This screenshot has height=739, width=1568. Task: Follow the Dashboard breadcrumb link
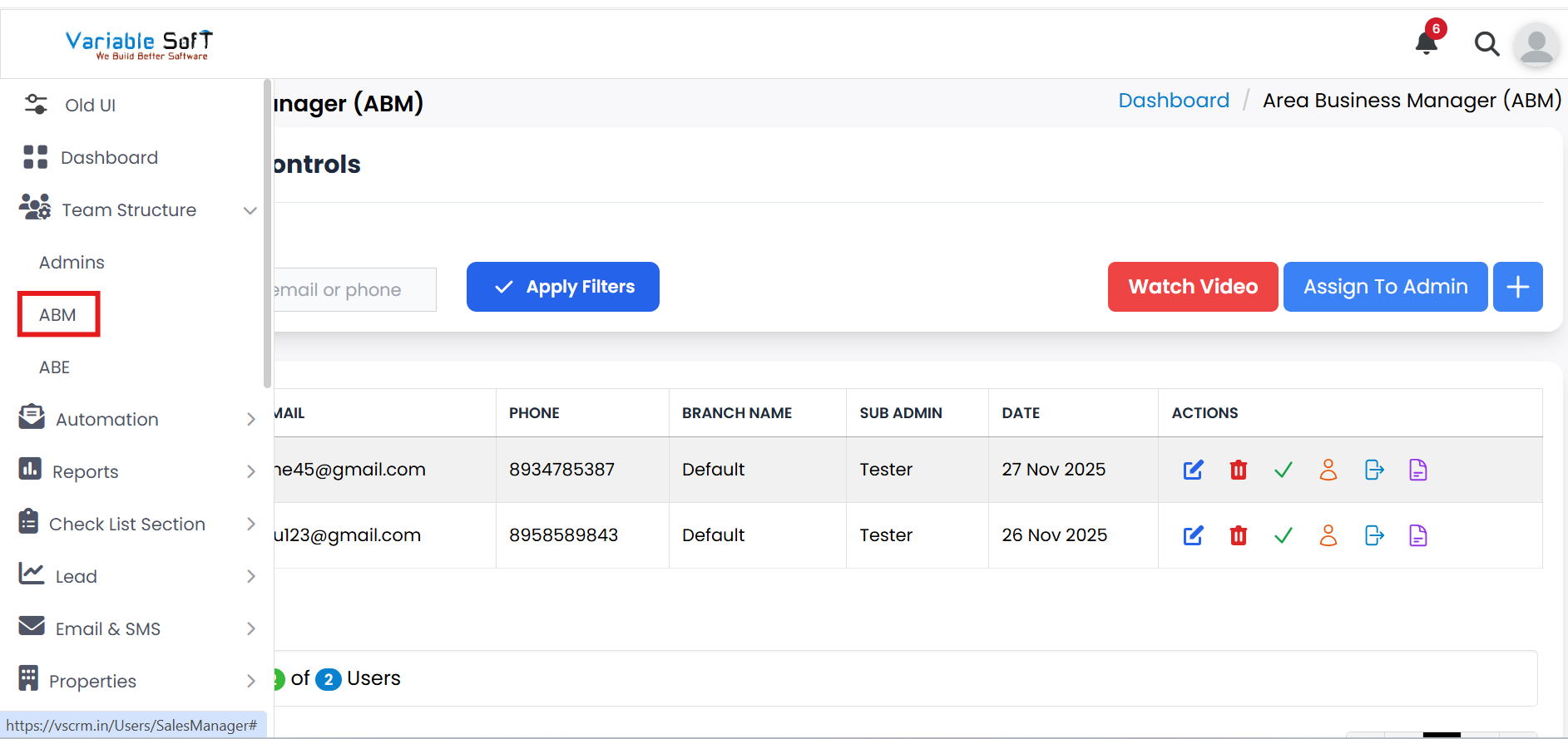[x=1173, y=101]
